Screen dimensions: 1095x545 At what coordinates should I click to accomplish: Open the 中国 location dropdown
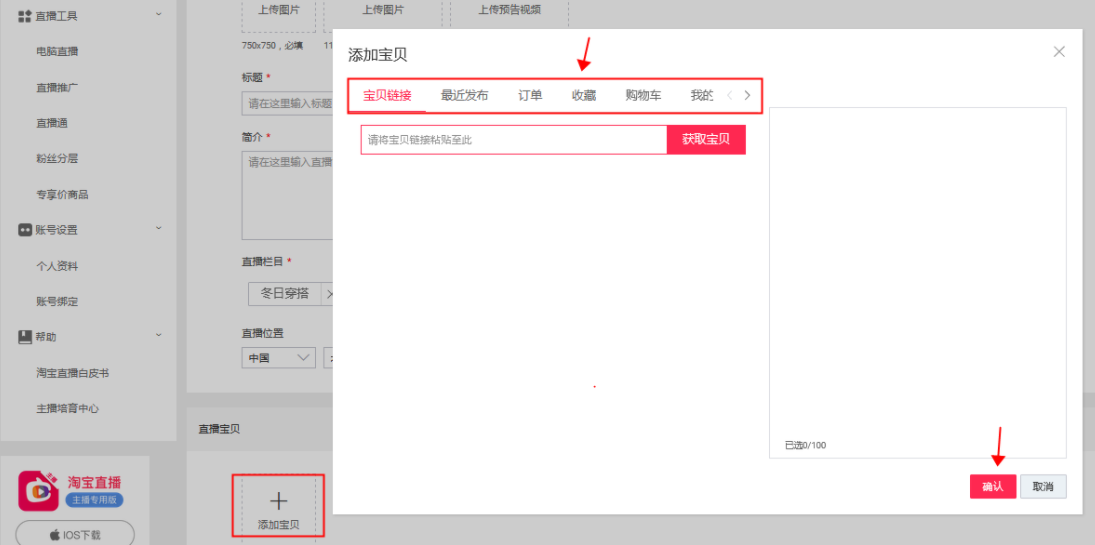point(278,357)
